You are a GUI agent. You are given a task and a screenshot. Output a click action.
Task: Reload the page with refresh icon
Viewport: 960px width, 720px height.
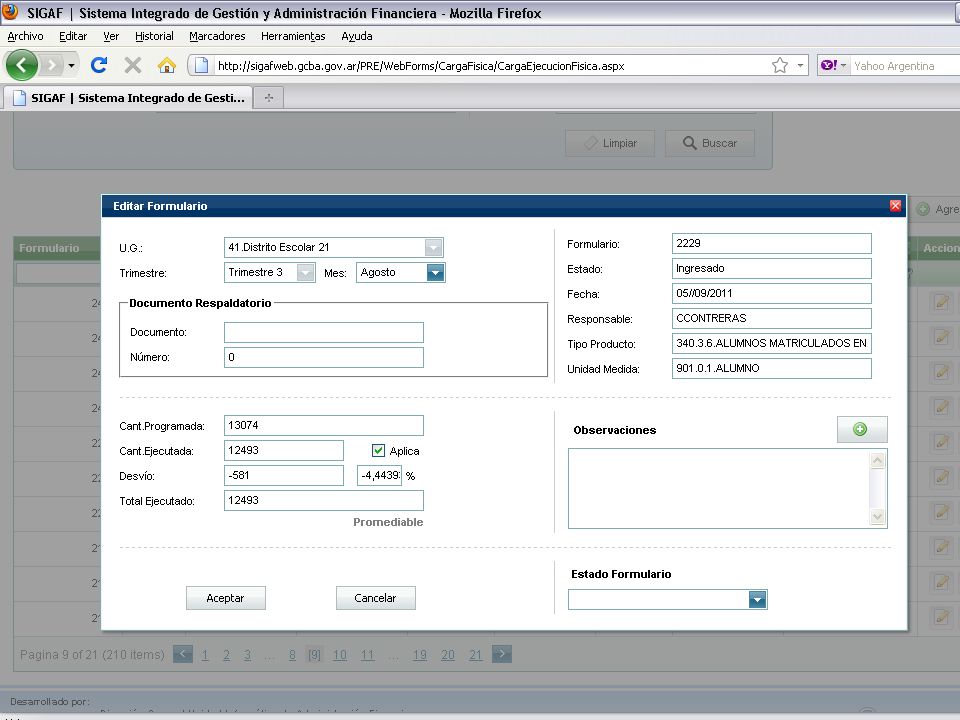point(99,65)
